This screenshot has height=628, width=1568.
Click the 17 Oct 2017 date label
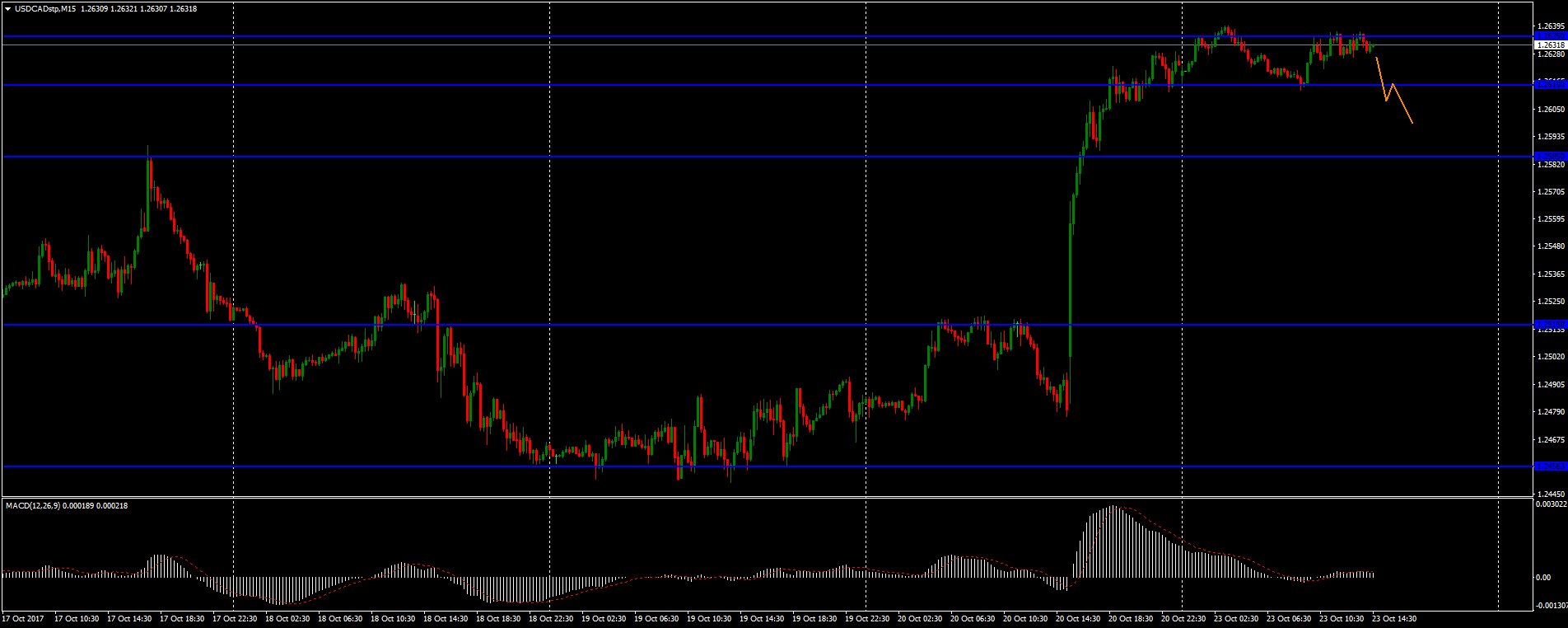point(22,618)
